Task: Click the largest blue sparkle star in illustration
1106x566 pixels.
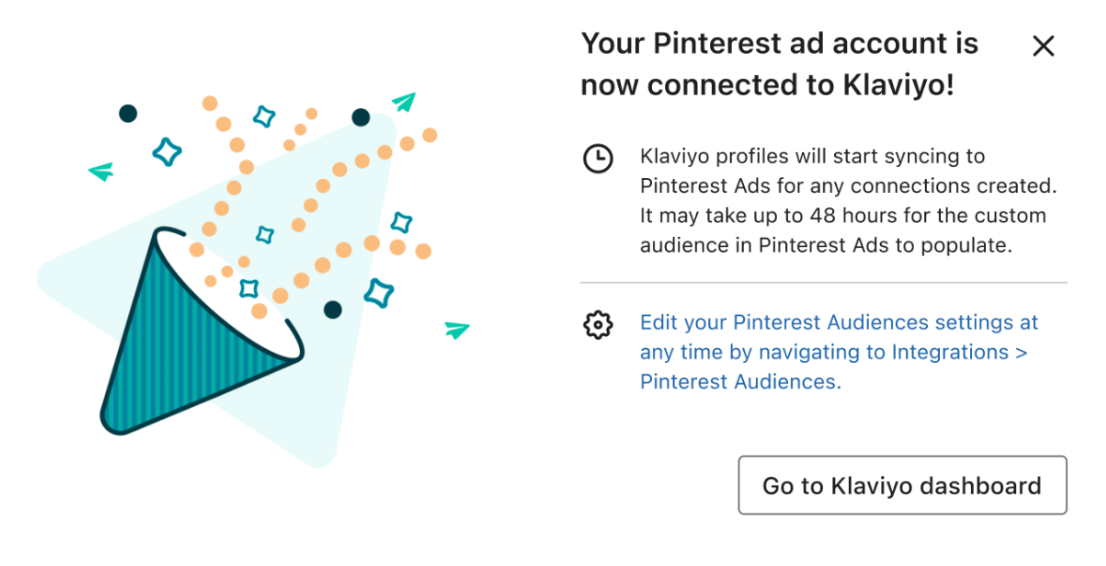Action: tap(167, 152)
